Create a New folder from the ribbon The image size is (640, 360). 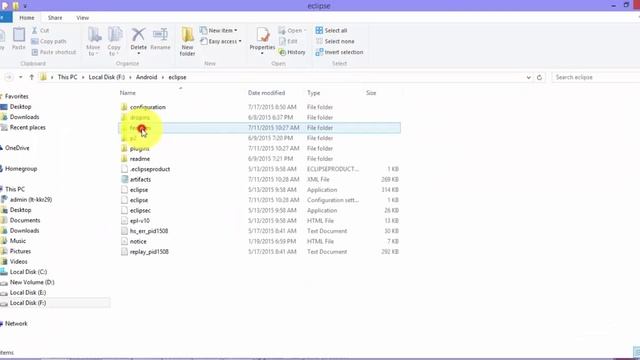[187, 41]
